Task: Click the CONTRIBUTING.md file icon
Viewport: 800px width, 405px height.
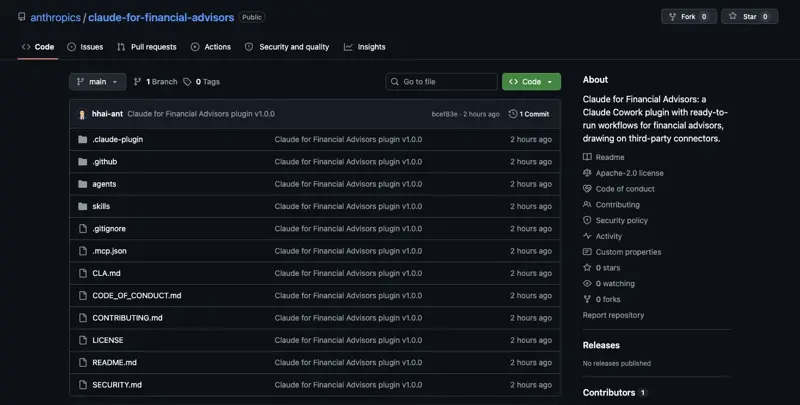Action: point(83,318)
